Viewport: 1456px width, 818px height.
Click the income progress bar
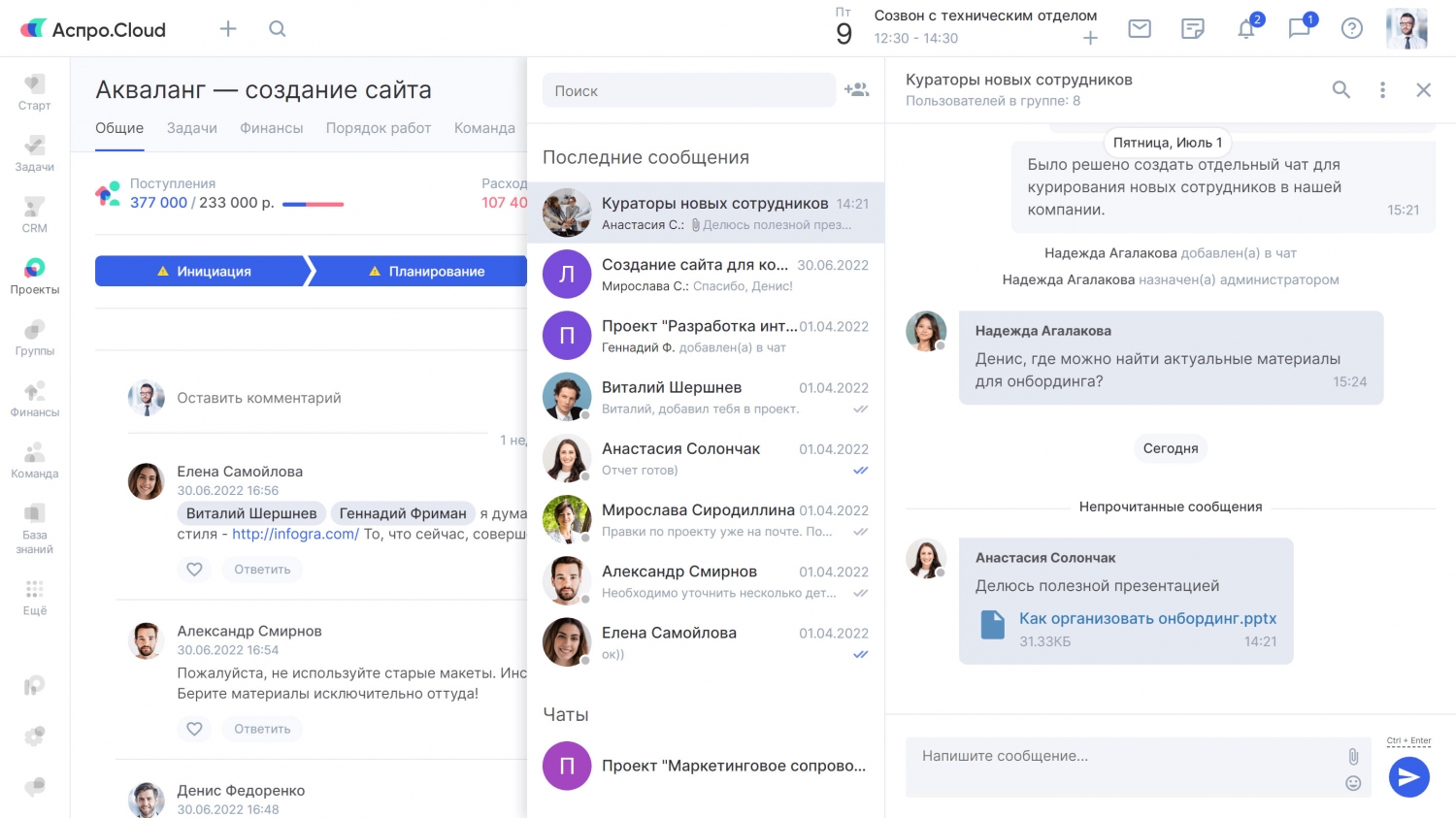(x=313, y=204)
